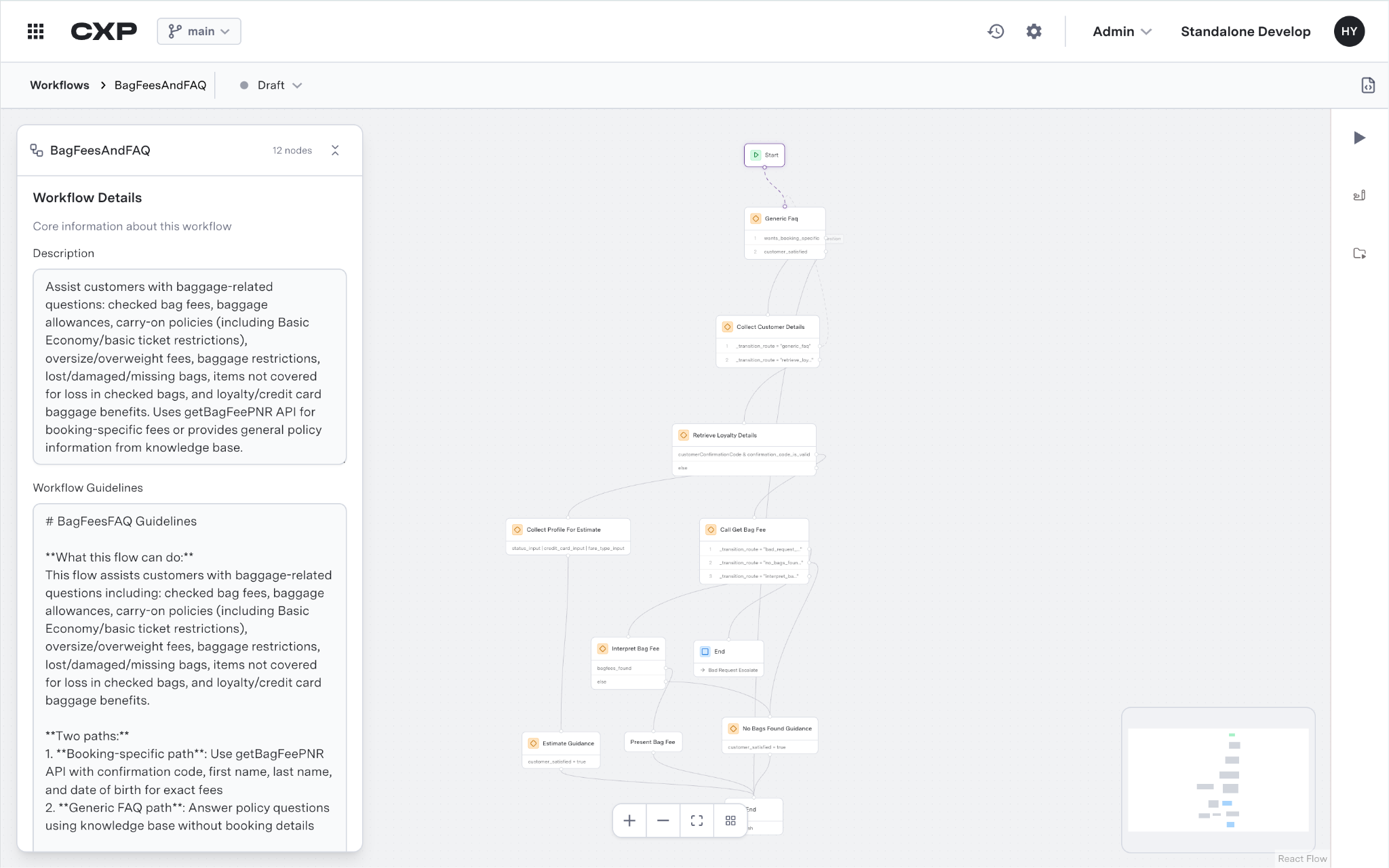Expand the Admin dropdown menu
1389x868 pixels.
(1121, 31)
